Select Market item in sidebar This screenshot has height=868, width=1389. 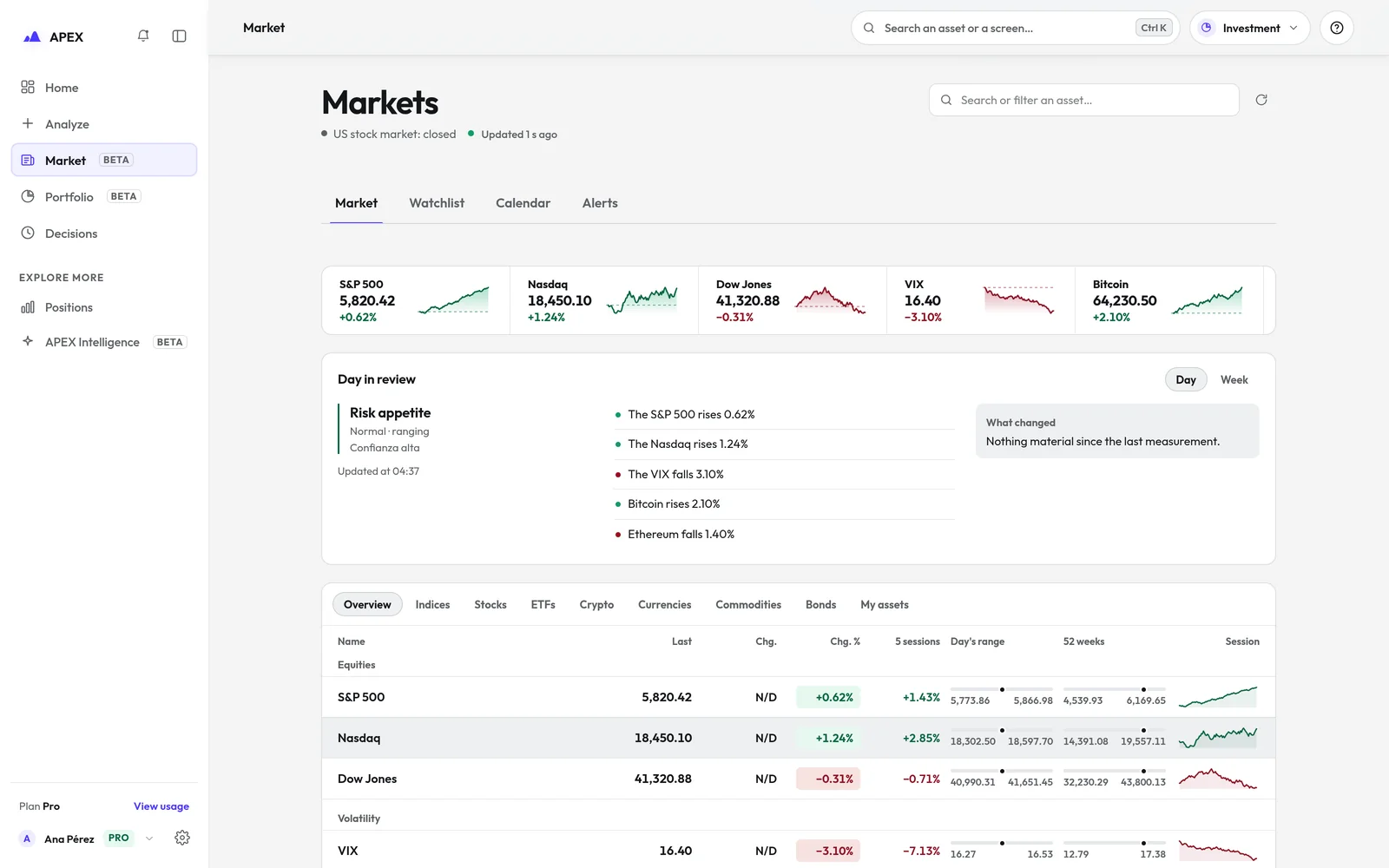pyautogui.click(x=104, y=161)
